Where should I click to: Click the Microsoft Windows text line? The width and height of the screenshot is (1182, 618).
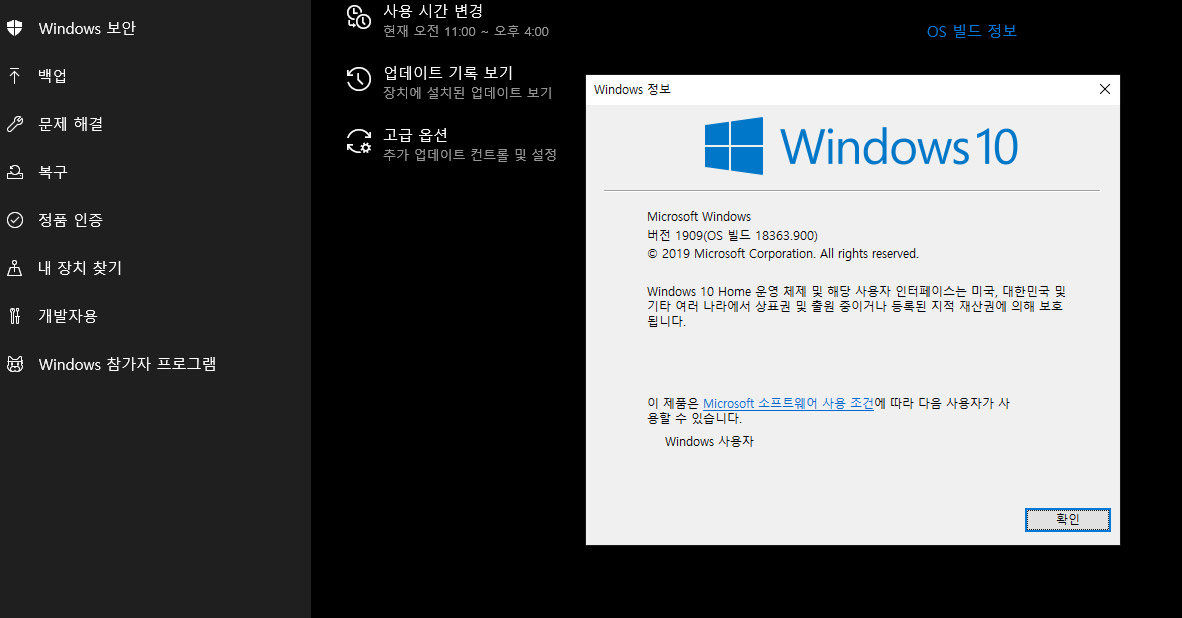pos(699,216)
